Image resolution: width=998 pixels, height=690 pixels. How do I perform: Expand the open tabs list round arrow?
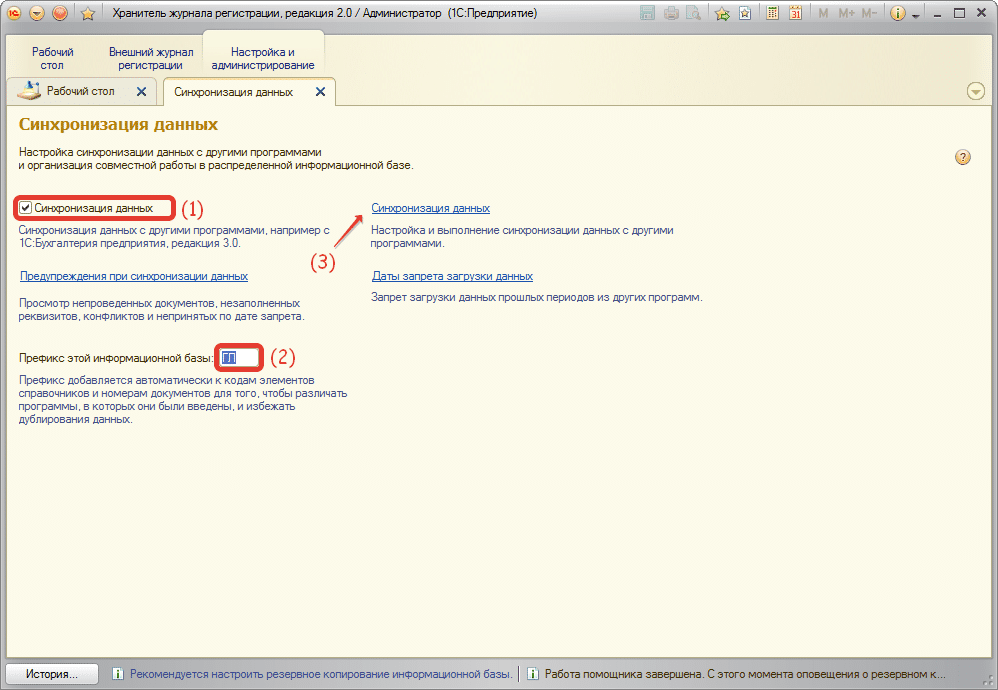pos(976,91)
